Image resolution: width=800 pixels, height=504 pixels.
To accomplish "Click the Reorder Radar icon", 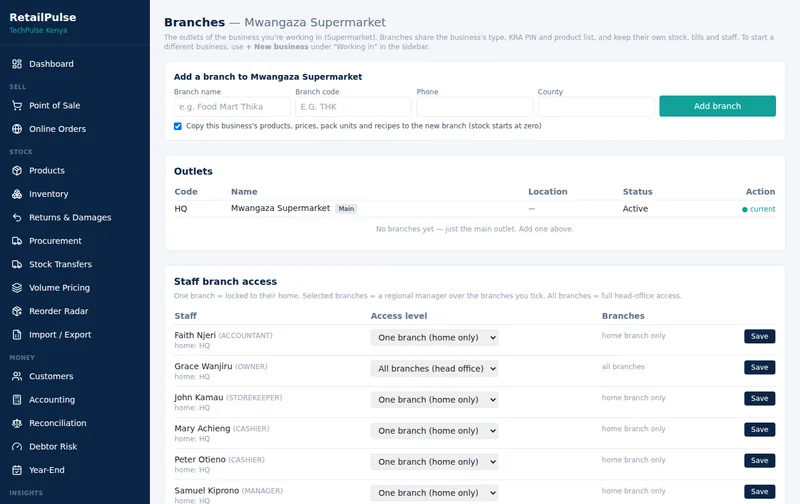I will [17, 312].
